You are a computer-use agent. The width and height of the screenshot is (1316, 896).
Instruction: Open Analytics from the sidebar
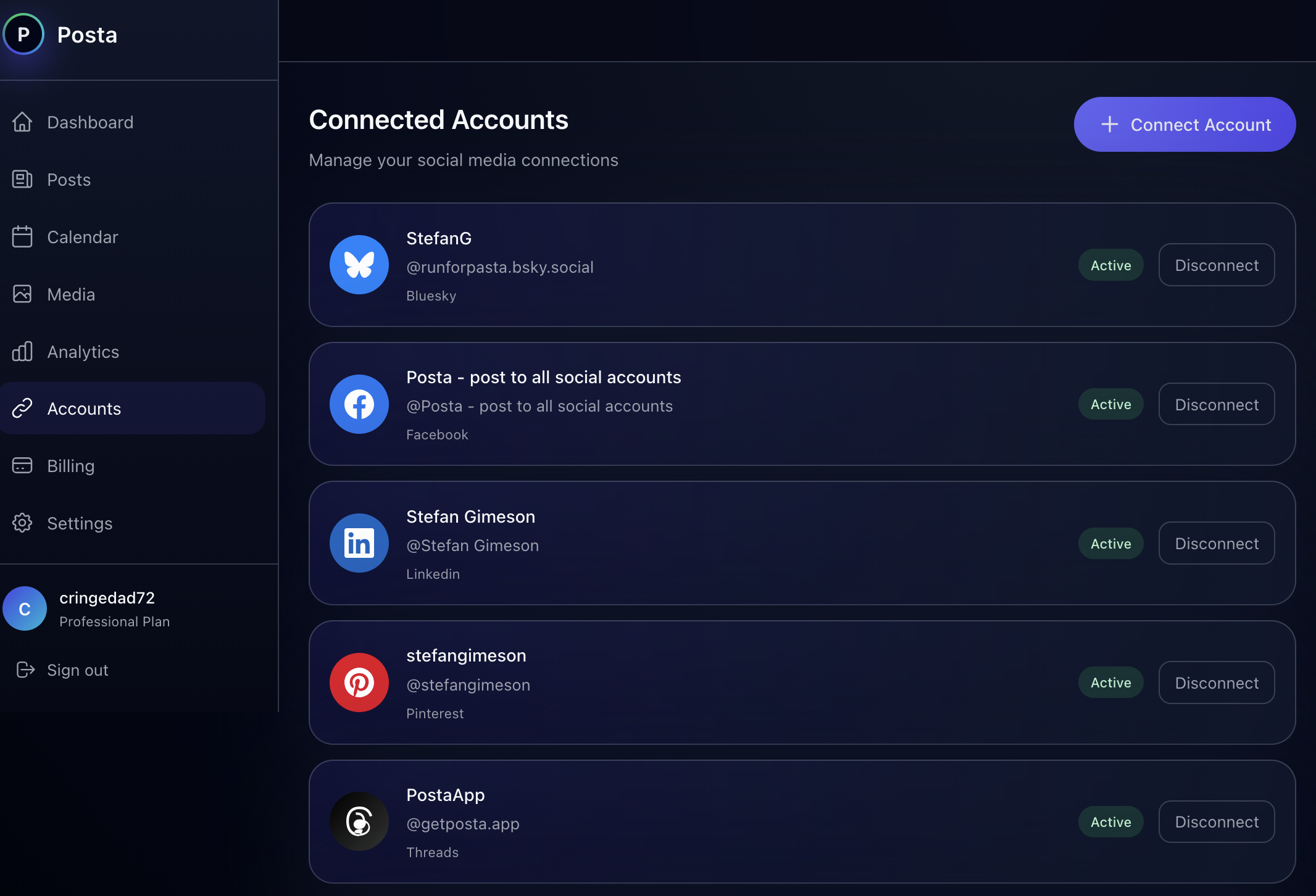coord(133,352)
